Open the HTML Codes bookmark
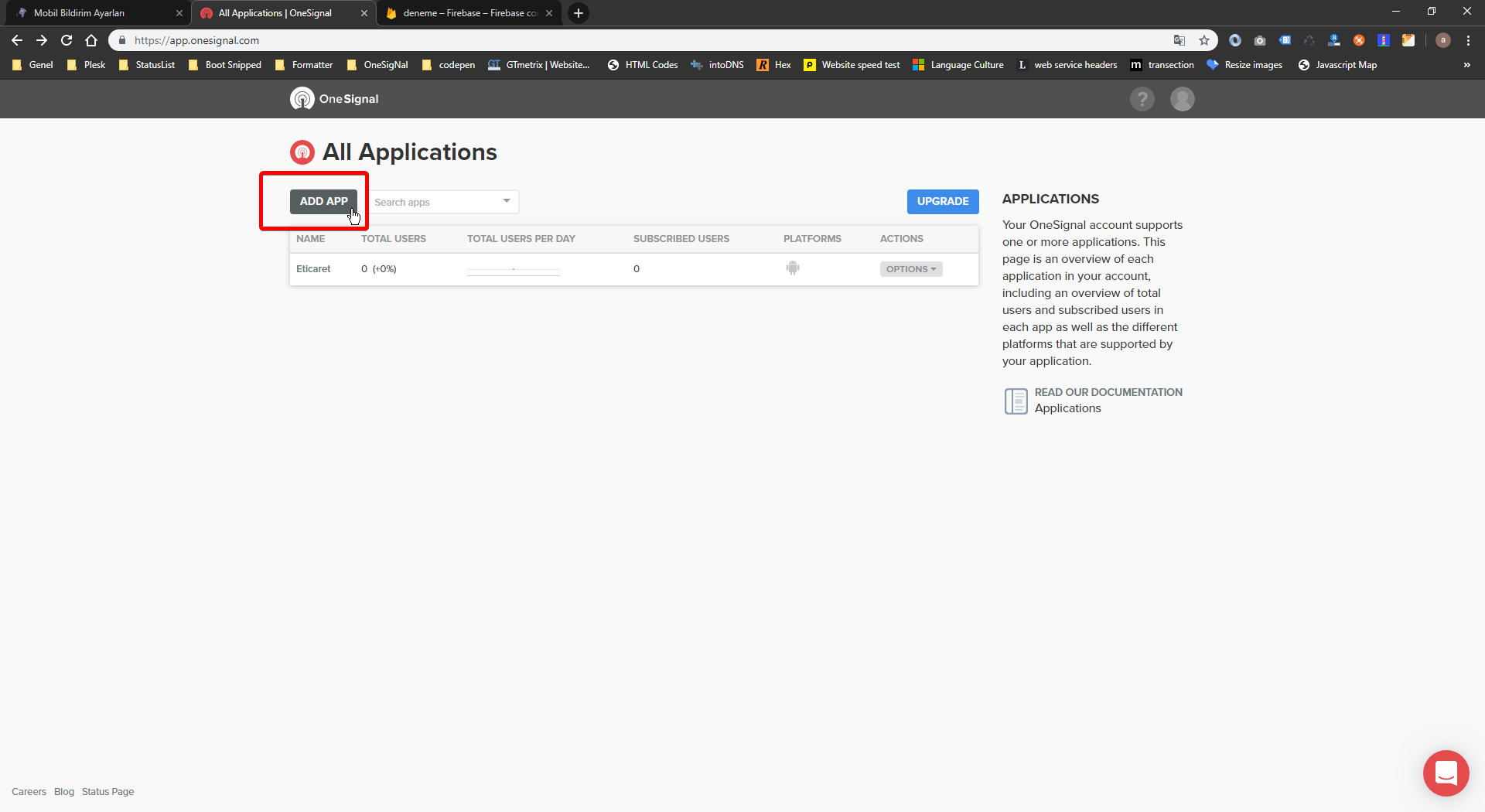This screenshot has width=1485, height=812. click(643, 65)
